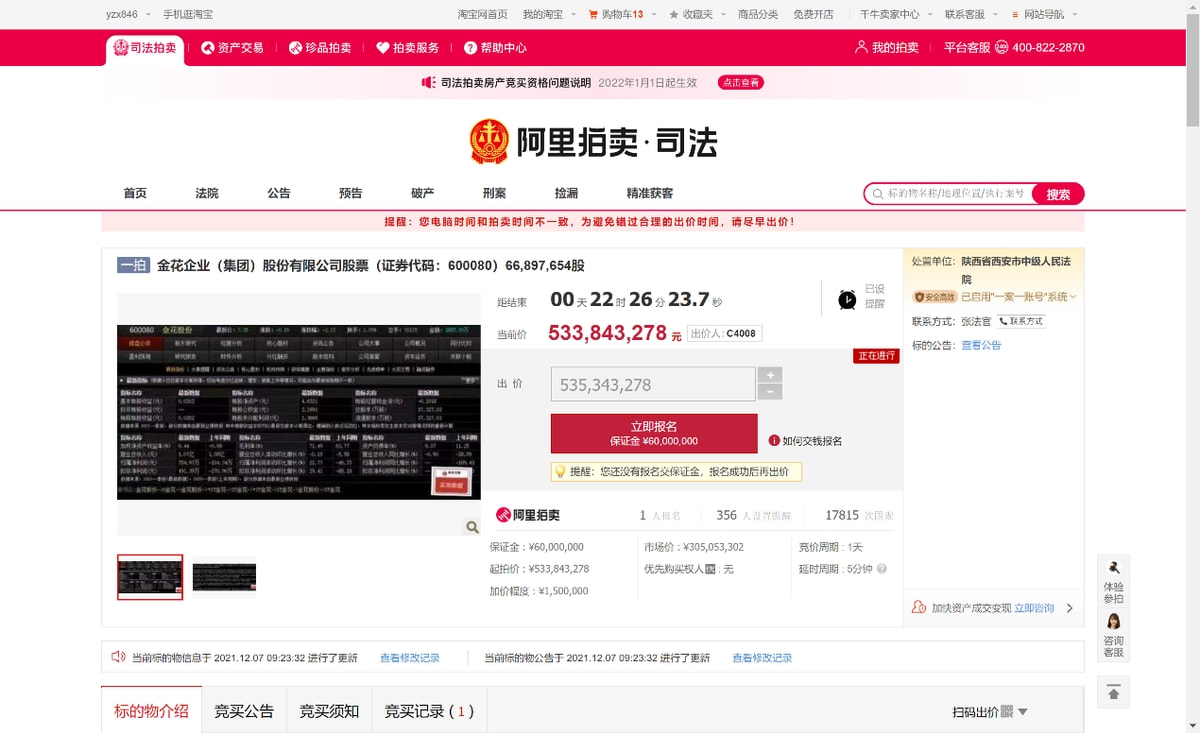This screenshot has height=733, width=1200.
Task: Open the 资产交易 tab
Action: [x=232, y=47]
